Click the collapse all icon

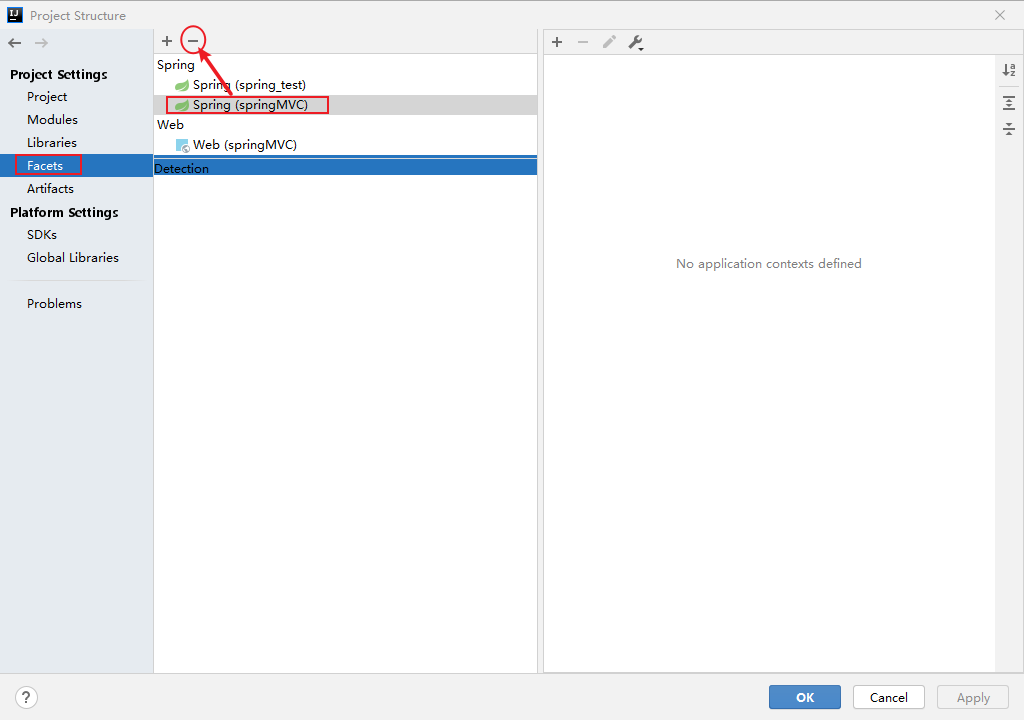[x=1009, y=129]
